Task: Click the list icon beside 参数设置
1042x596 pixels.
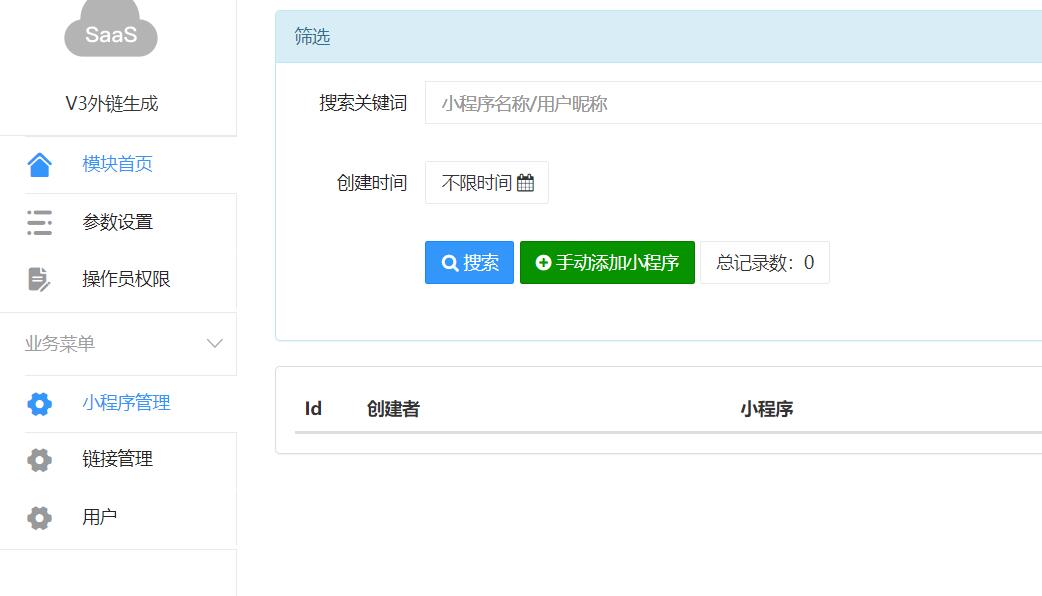Action: [39, 222]
